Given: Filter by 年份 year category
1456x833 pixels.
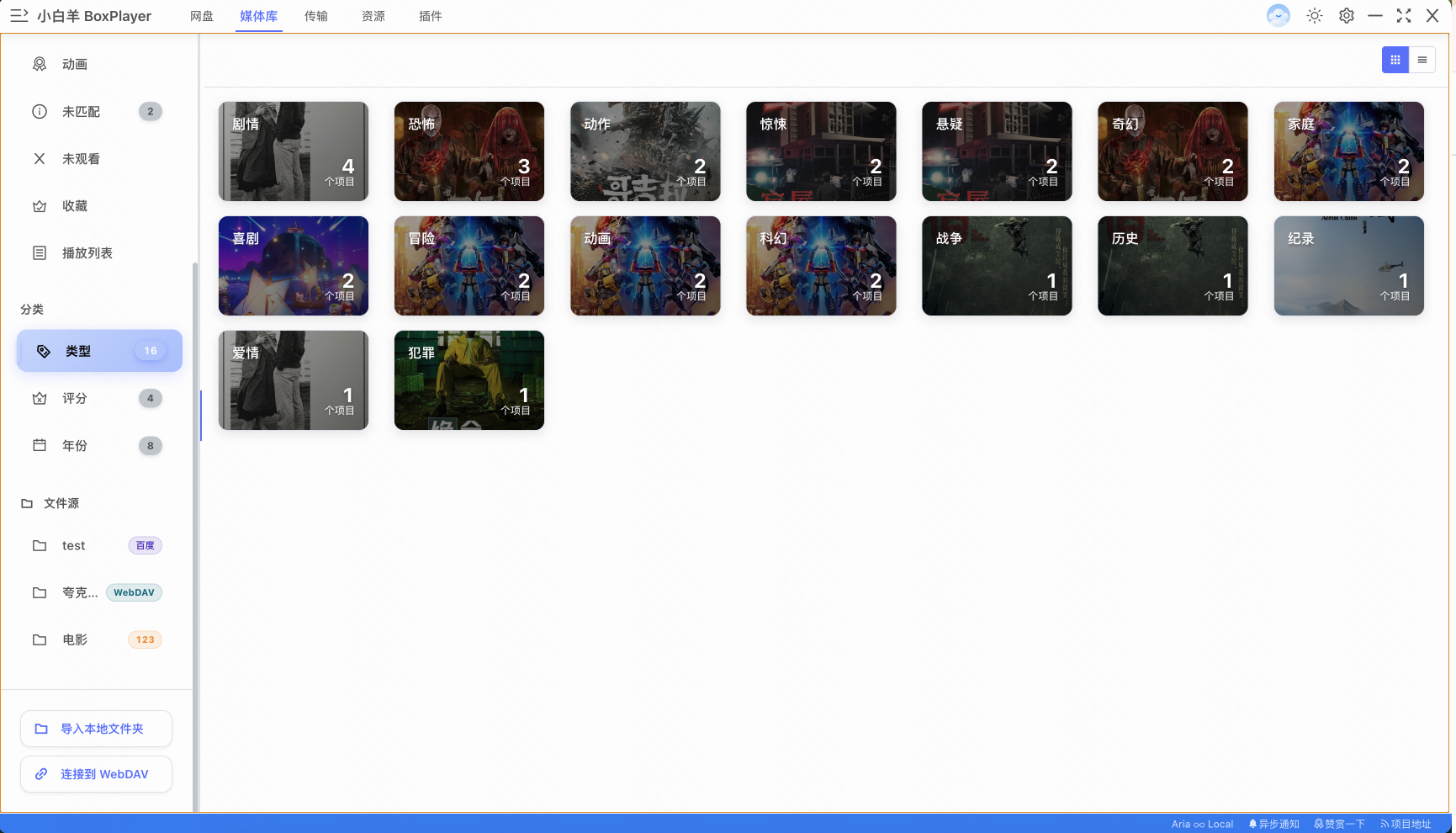Looking at the screenshot, I should point(75,446).
